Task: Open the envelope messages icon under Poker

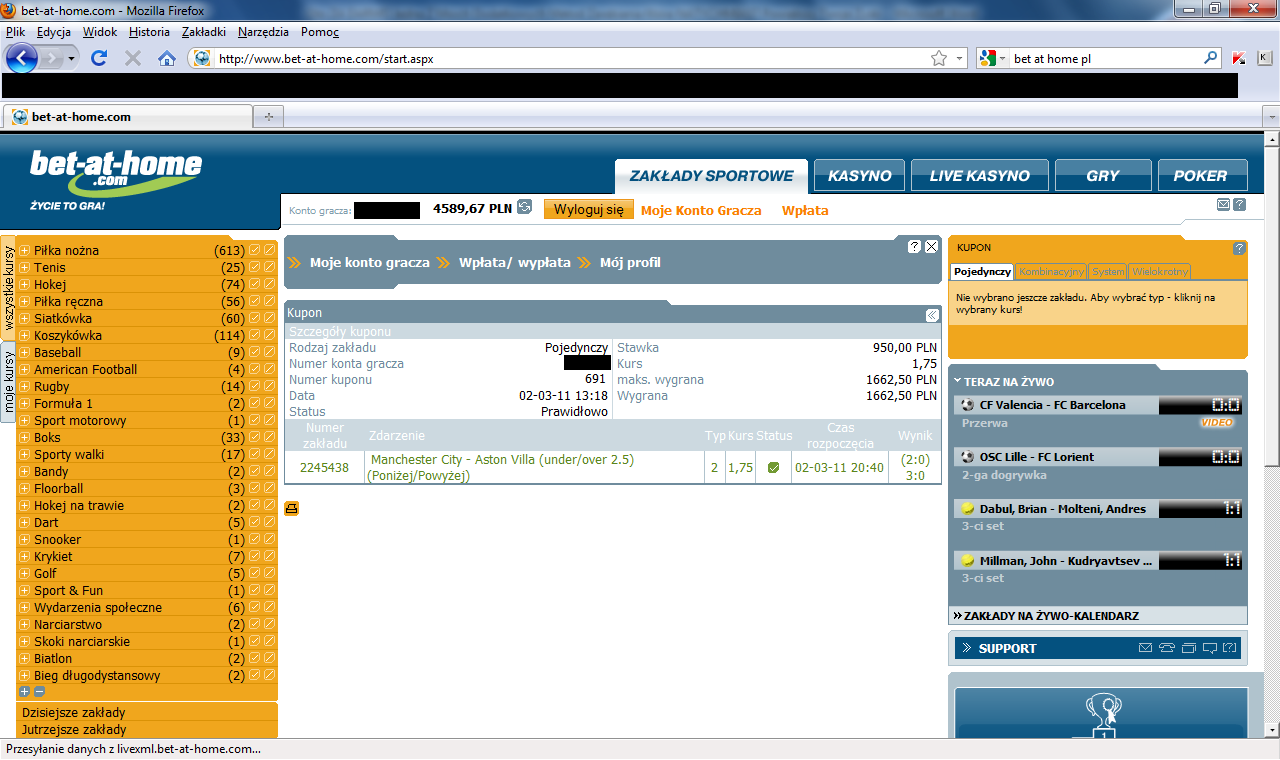Action: coord(1223,204)
